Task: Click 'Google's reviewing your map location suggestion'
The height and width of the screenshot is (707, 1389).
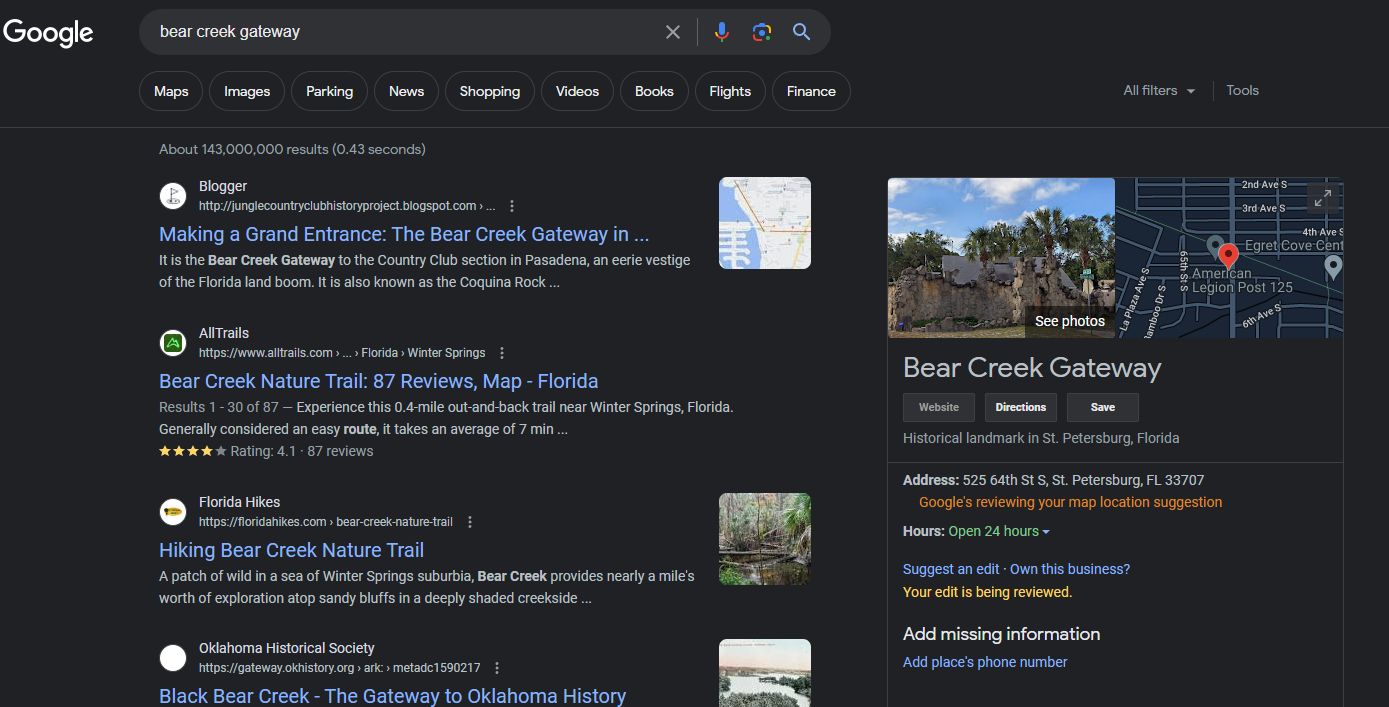Action: click(1070, 502)
